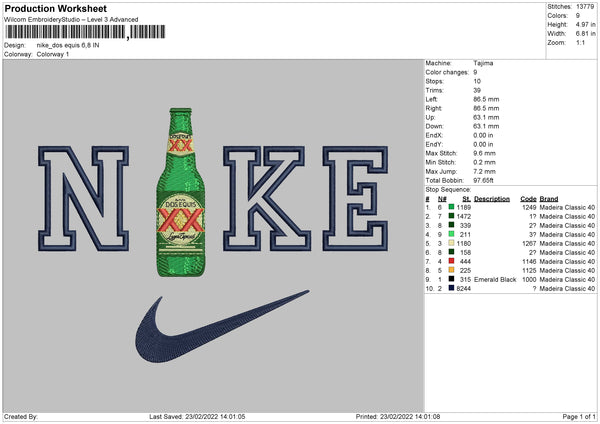Click code 1146 in the red thread row
The height and width of the screenshot is (424, 600).
[529, 261]
